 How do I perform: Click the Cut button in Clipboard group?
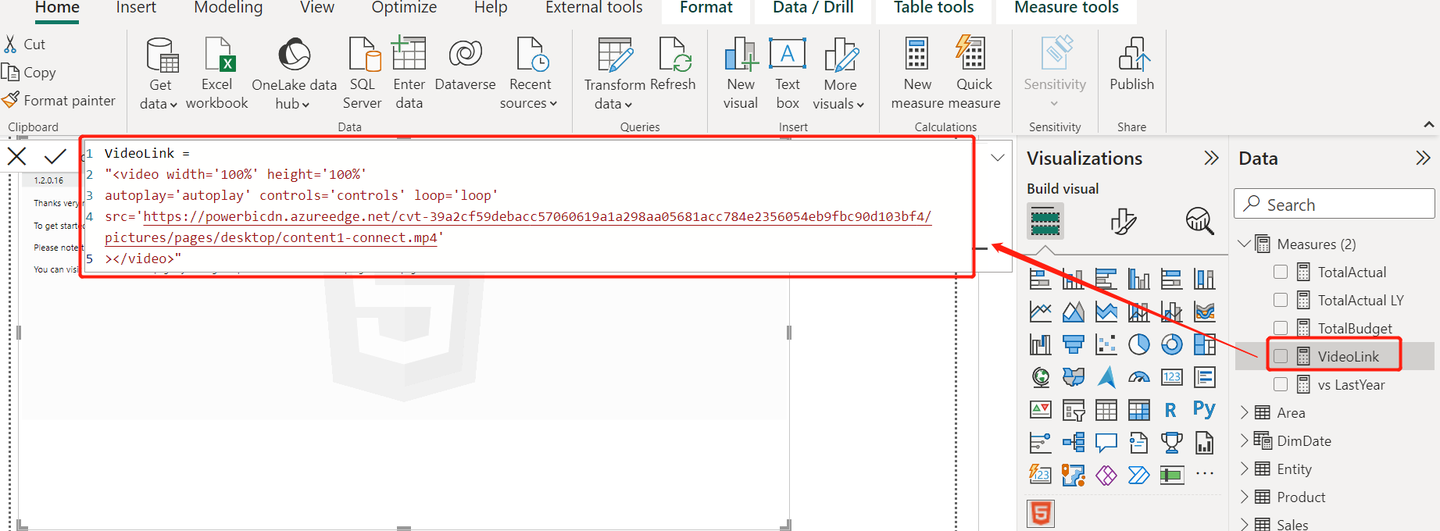(25, 44)
